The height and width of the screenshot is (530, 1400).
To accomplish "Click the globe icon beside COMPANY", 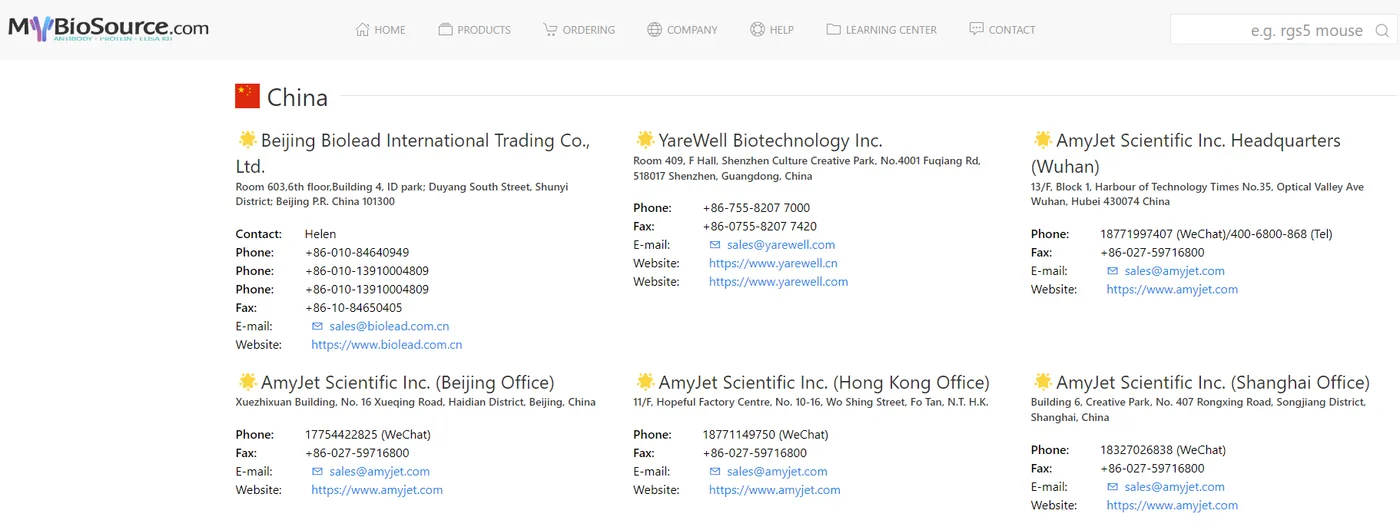I will [x=655, y=29].
